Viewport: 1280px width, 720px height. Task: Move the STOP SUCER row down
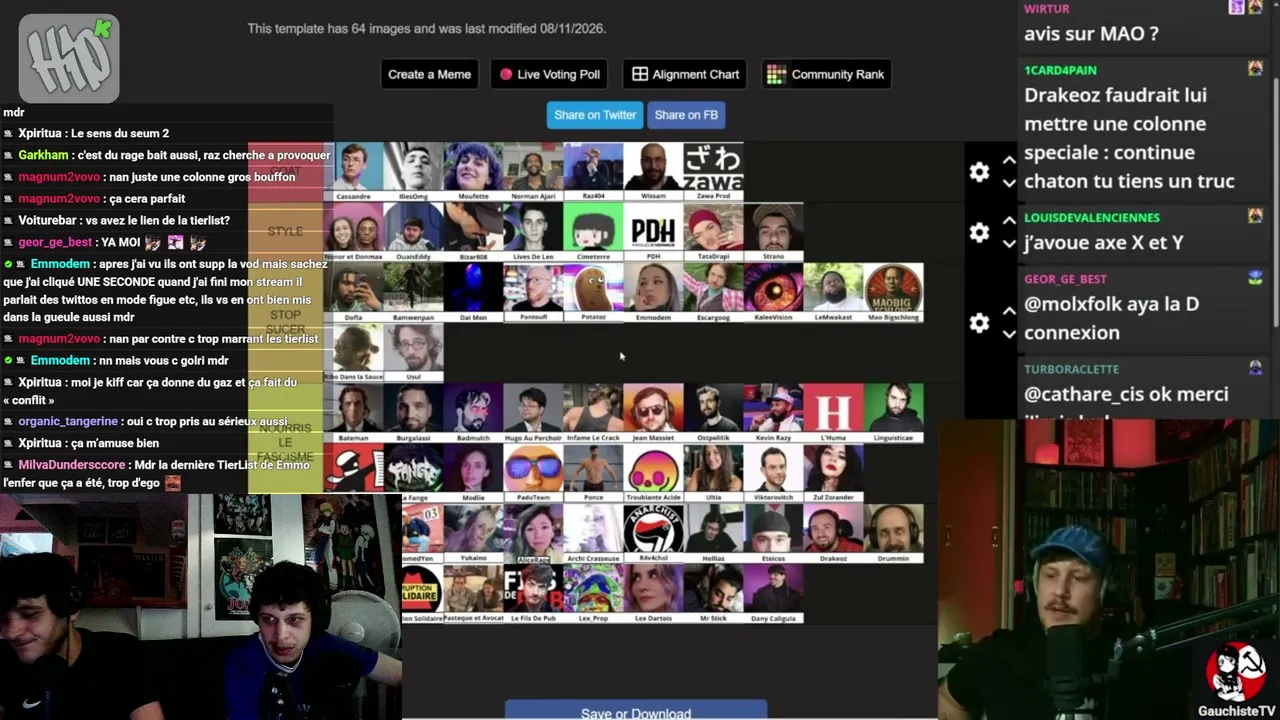coord(1009,334)
